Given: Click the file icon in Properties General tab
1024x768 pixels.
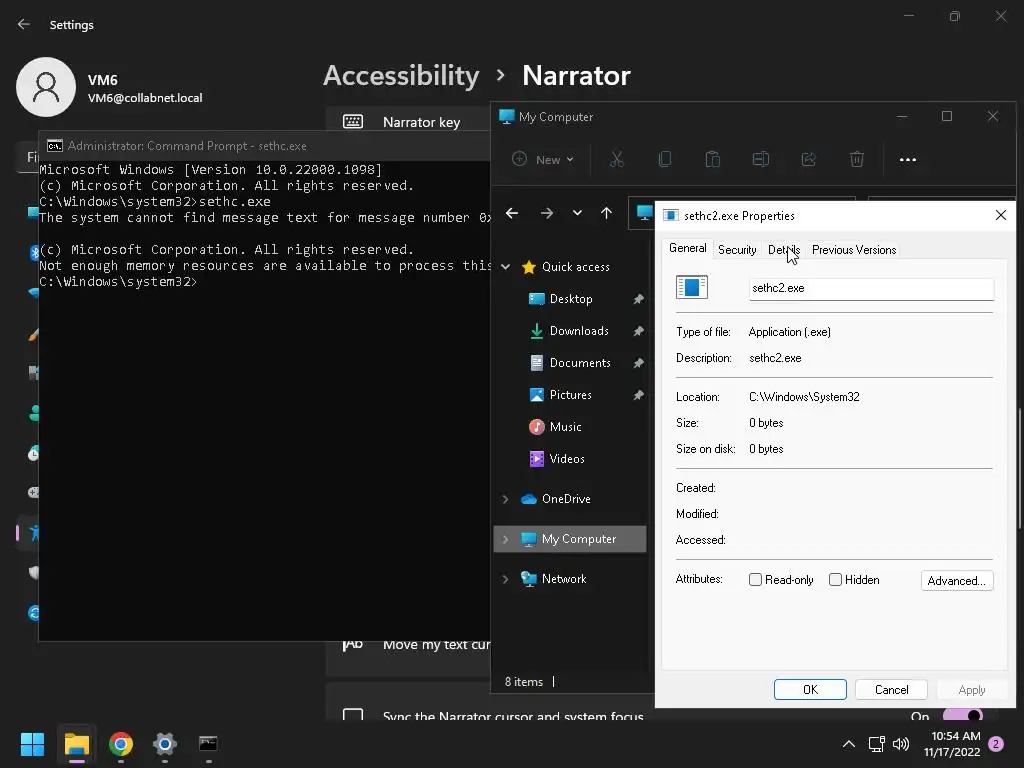Looking at the screenshot, I should click(692, 287).
